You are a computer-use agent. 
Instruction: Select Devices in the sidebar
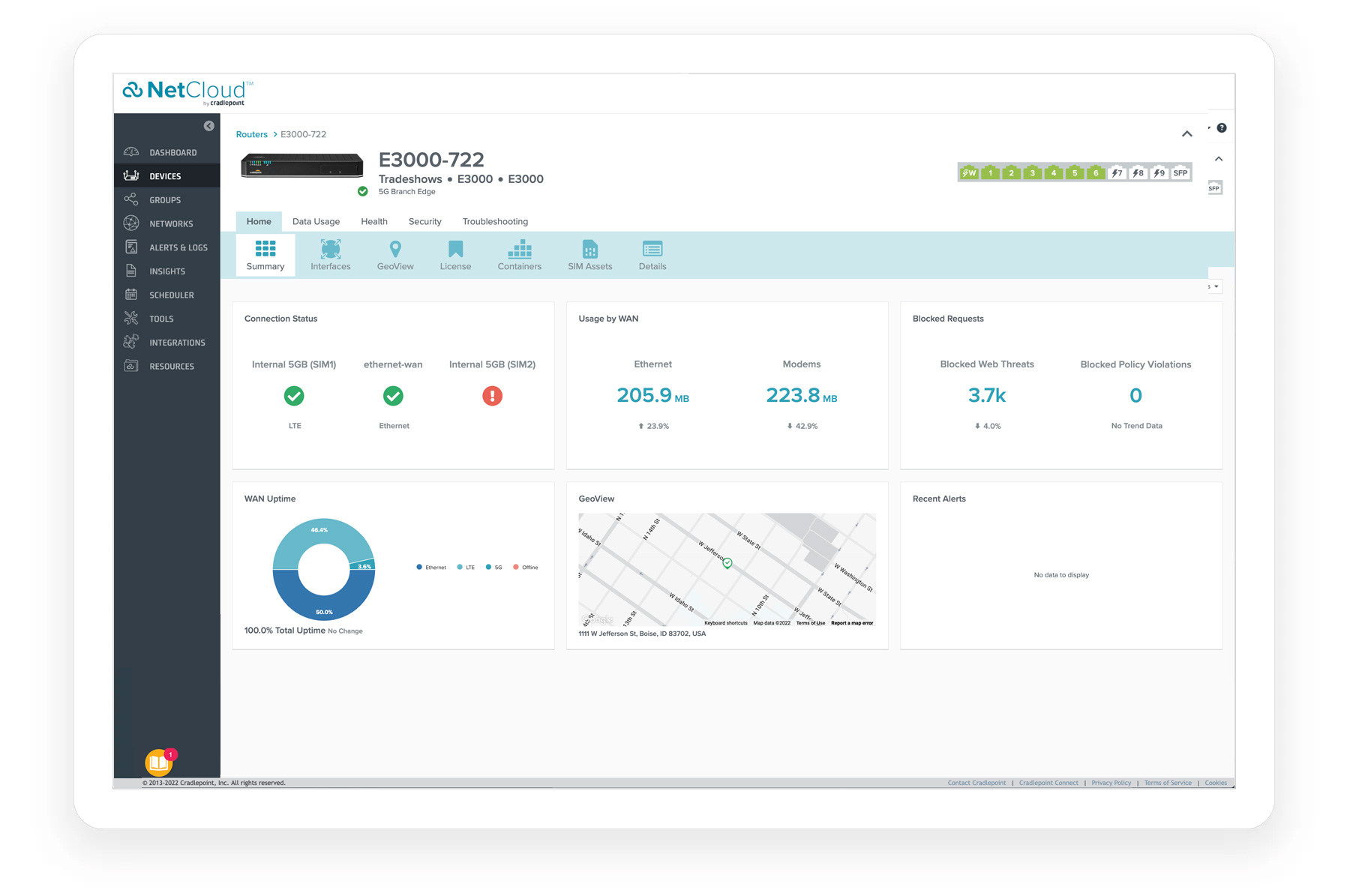click(x=166, y=176)
